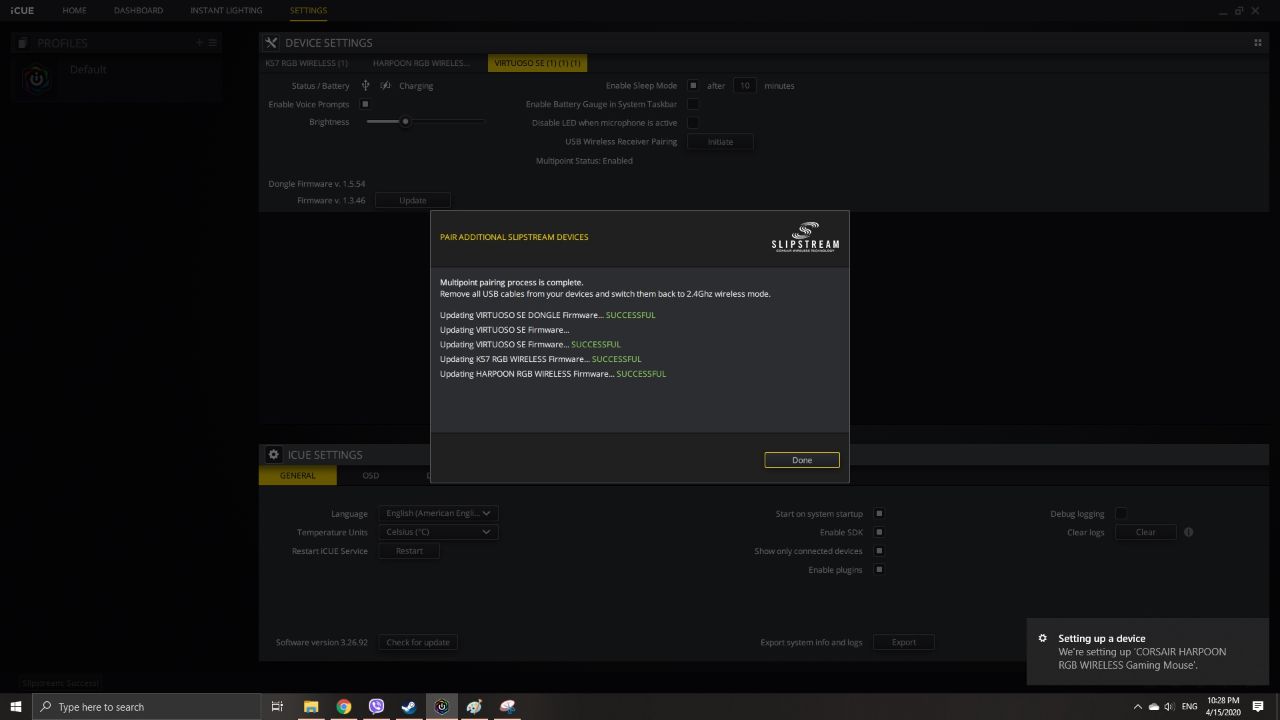The image size is (1280, 720).
Task: Open the HOME tab in iCUE
Action: point(74,10)
